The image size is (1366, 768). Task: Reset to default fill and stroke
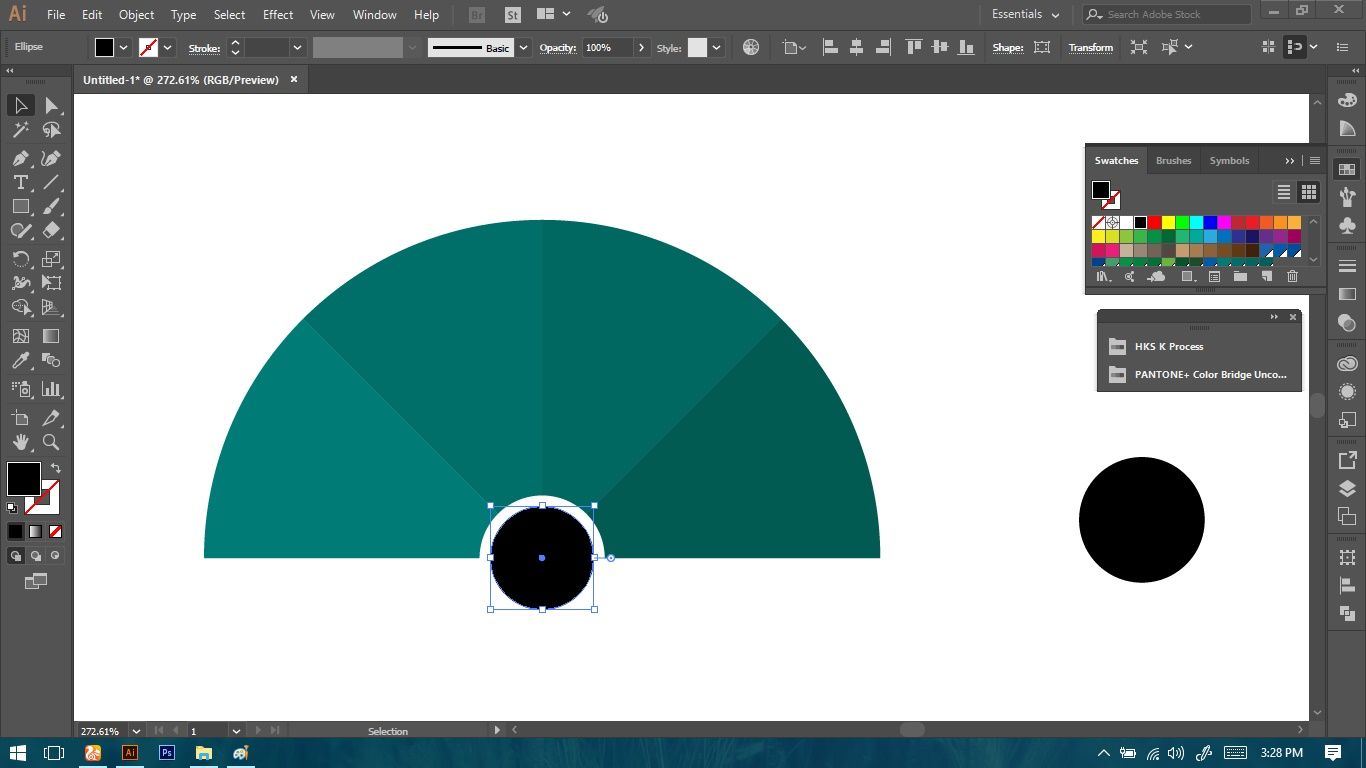[x=12, y=508]
